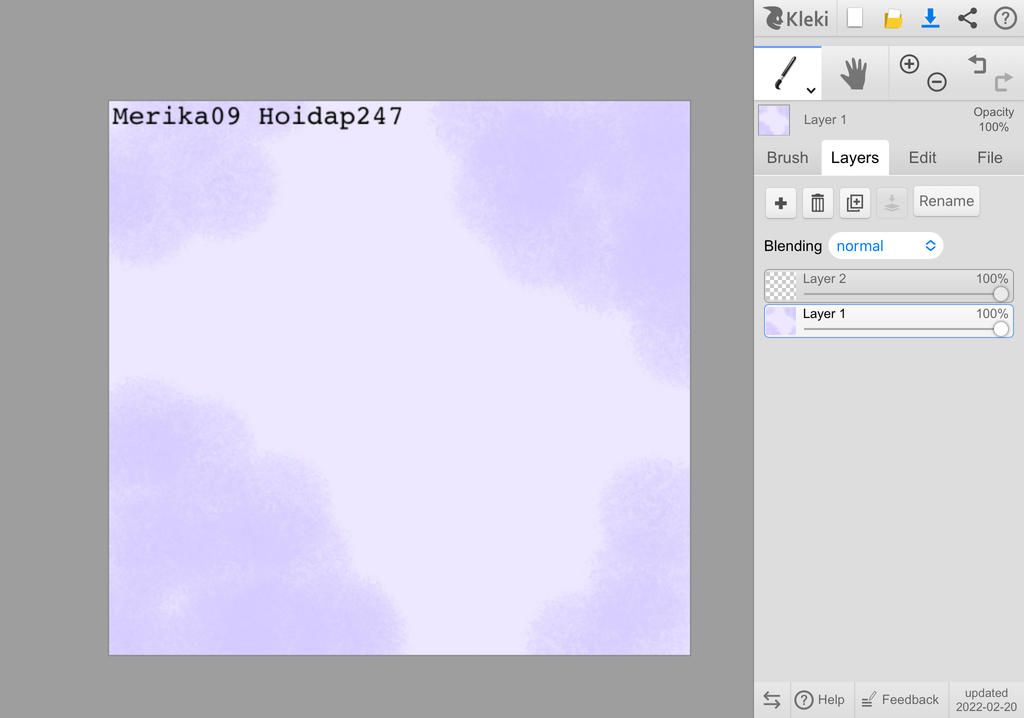Viewport: 1024px width, 718px height.
Task: Open the Blending mode dropdown
Action: tap(886, 246)
